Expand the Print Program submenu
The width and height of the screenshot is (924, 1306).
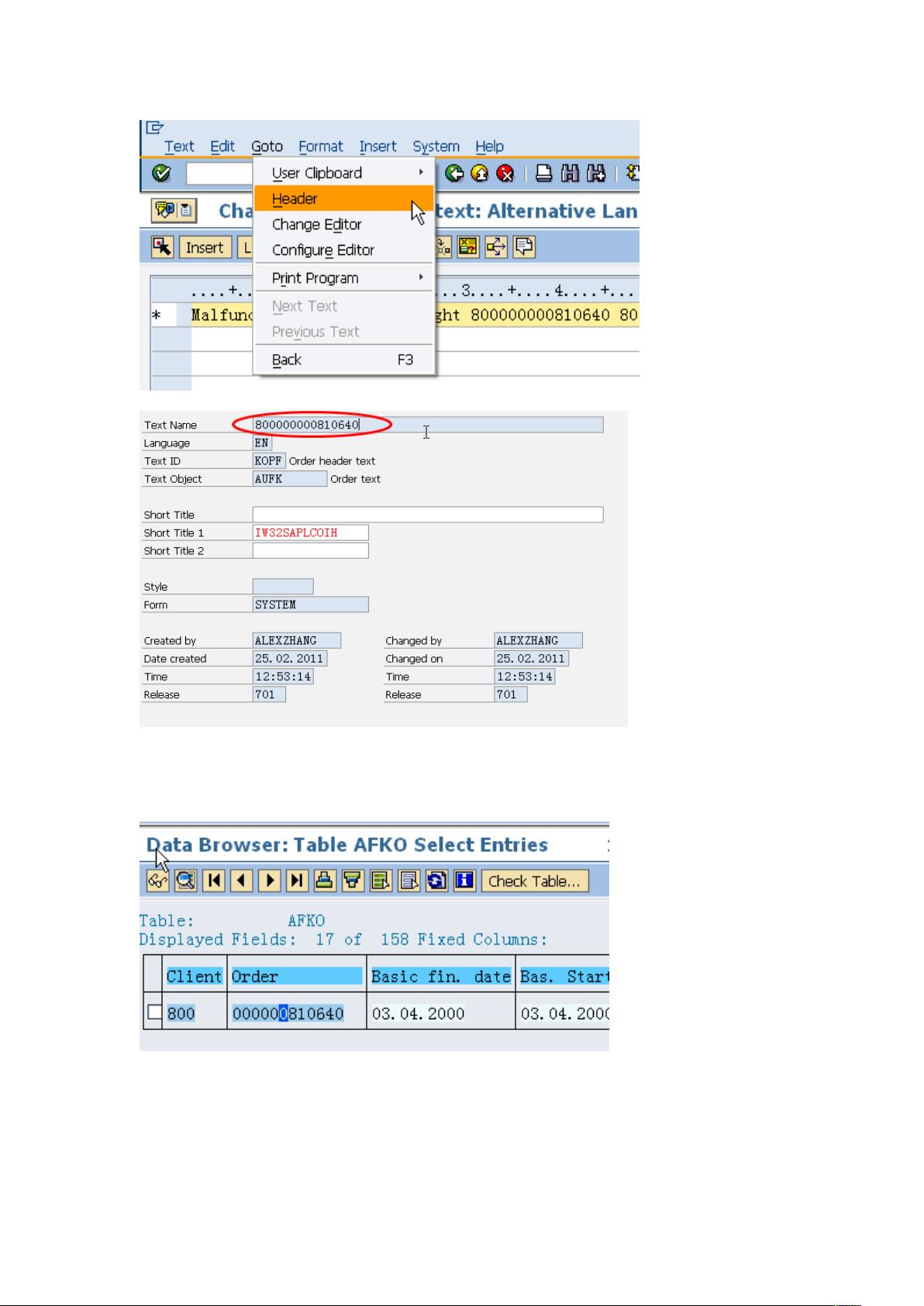[344, 277]
